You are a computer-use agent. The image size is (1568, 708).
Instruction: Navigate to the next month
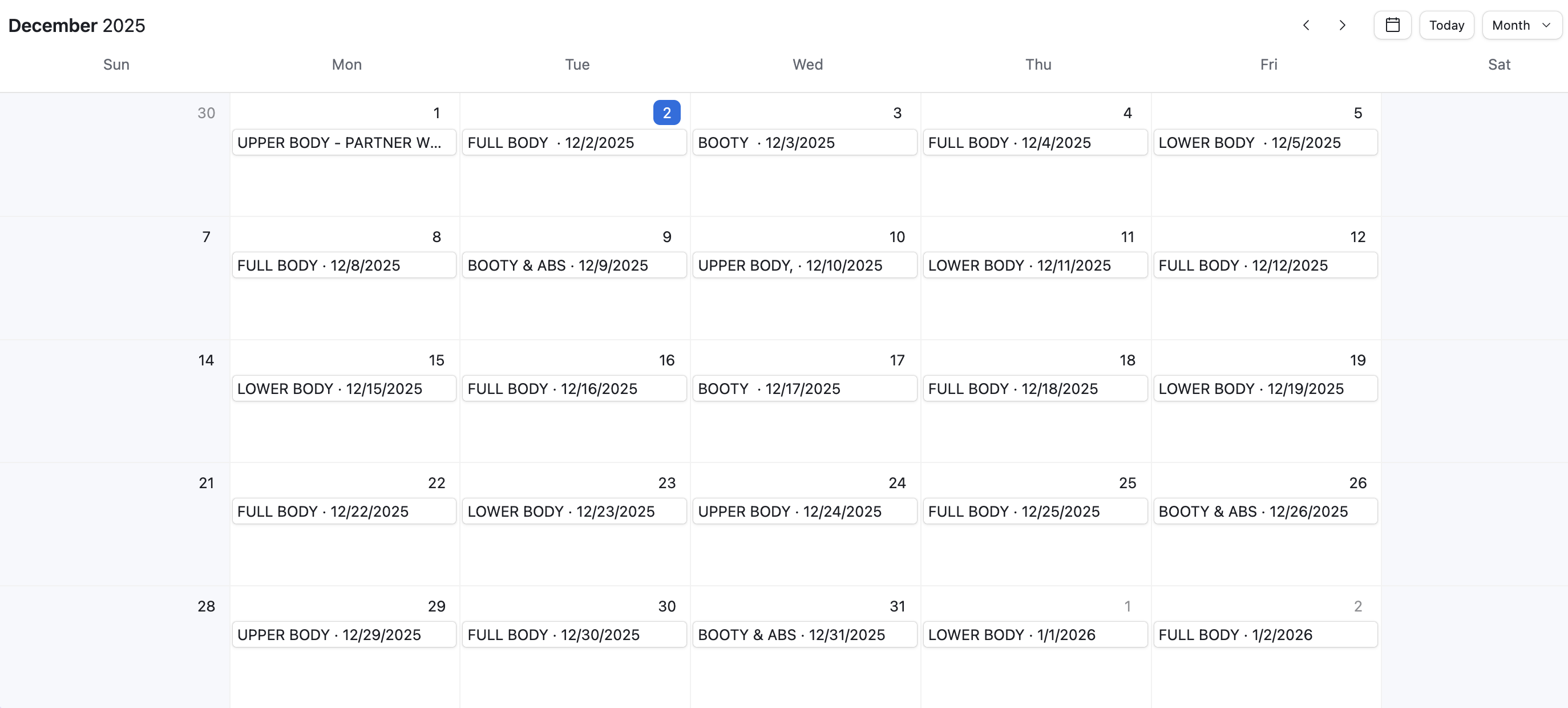pyautogui.click(x=1343, y=25)
